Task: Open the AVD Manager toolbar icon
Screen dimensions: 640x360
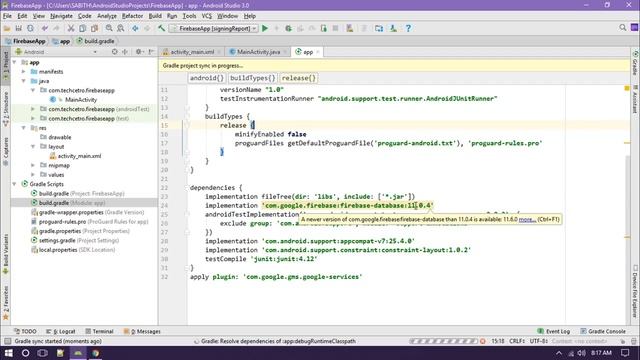Action: pyautogui.click(x=350, y=28)
